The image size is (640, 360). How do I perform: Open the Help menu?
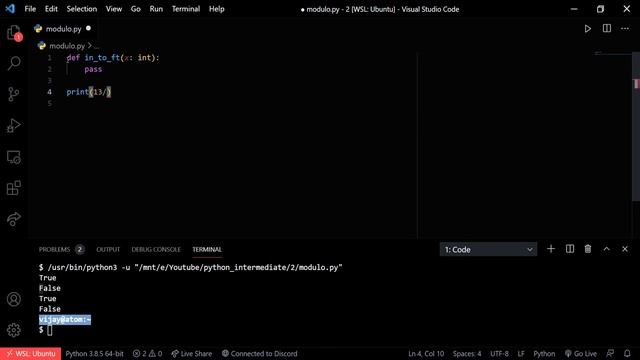click(x=217, y=9)
